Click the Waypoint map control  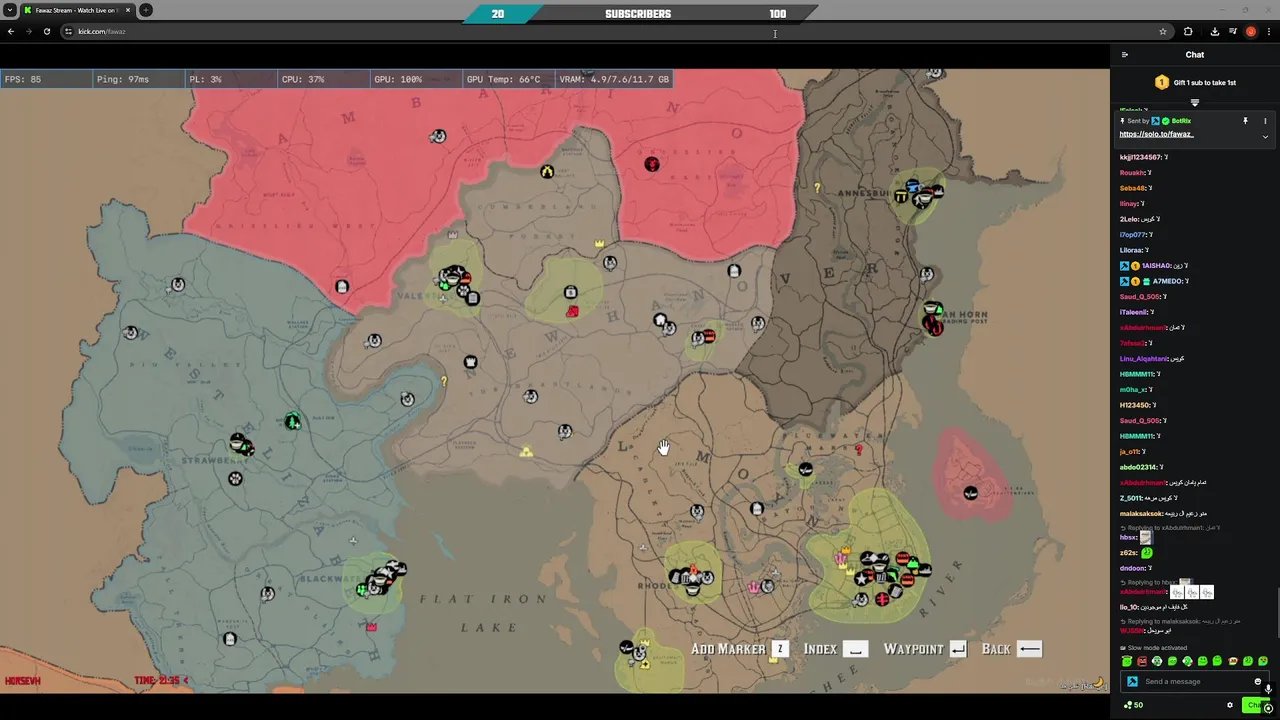click(925, 649)
